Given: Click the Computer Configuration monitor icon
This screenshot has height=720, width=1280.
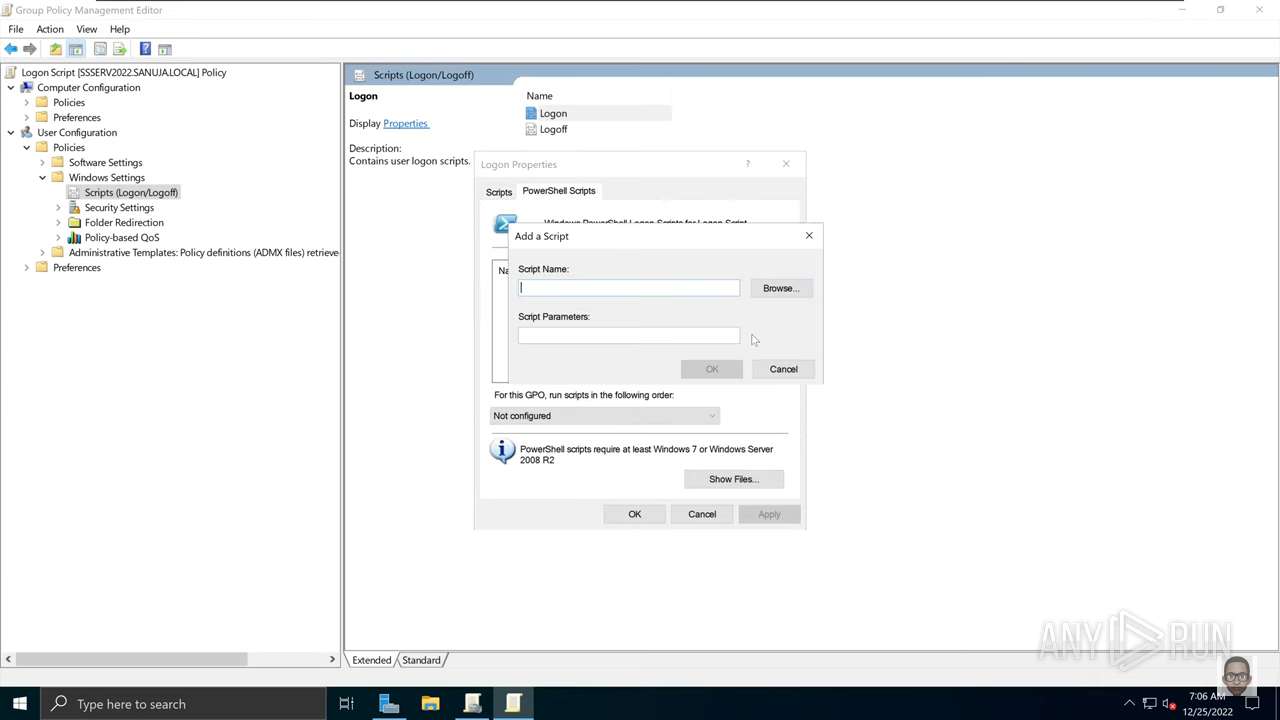Looking at the screenshot, I should coord(26,87).
